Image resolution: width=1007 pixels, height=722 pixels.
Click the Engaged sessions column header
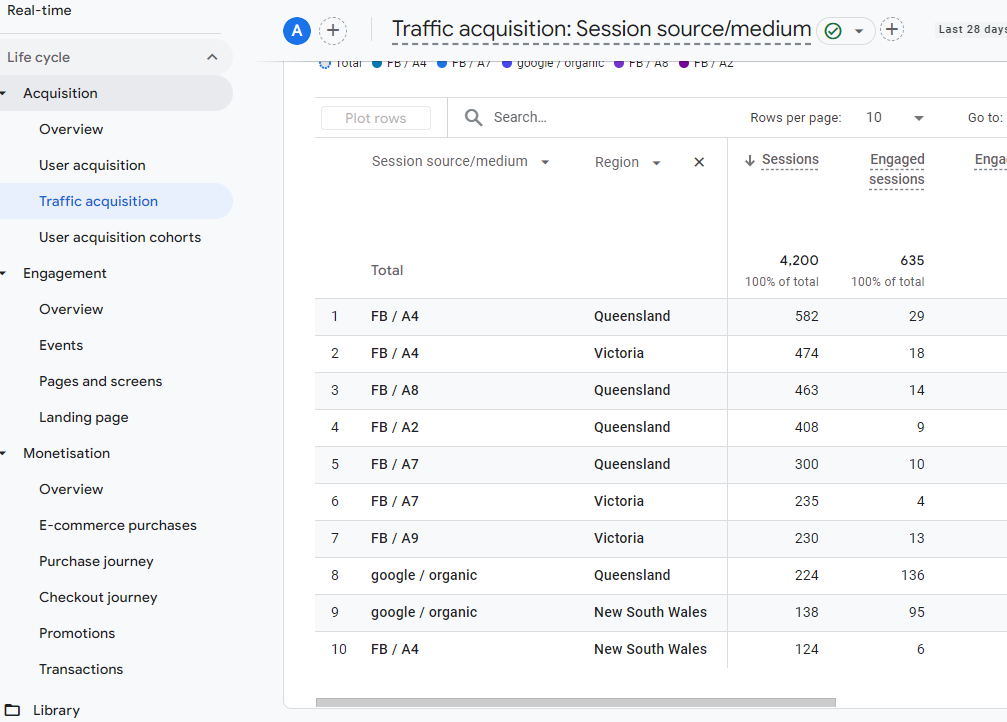pos(896,169)
